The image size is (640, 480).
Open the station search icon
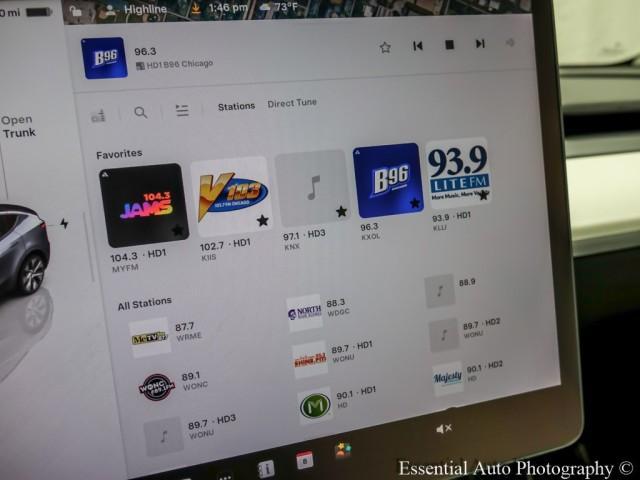(x=141, y=112)
